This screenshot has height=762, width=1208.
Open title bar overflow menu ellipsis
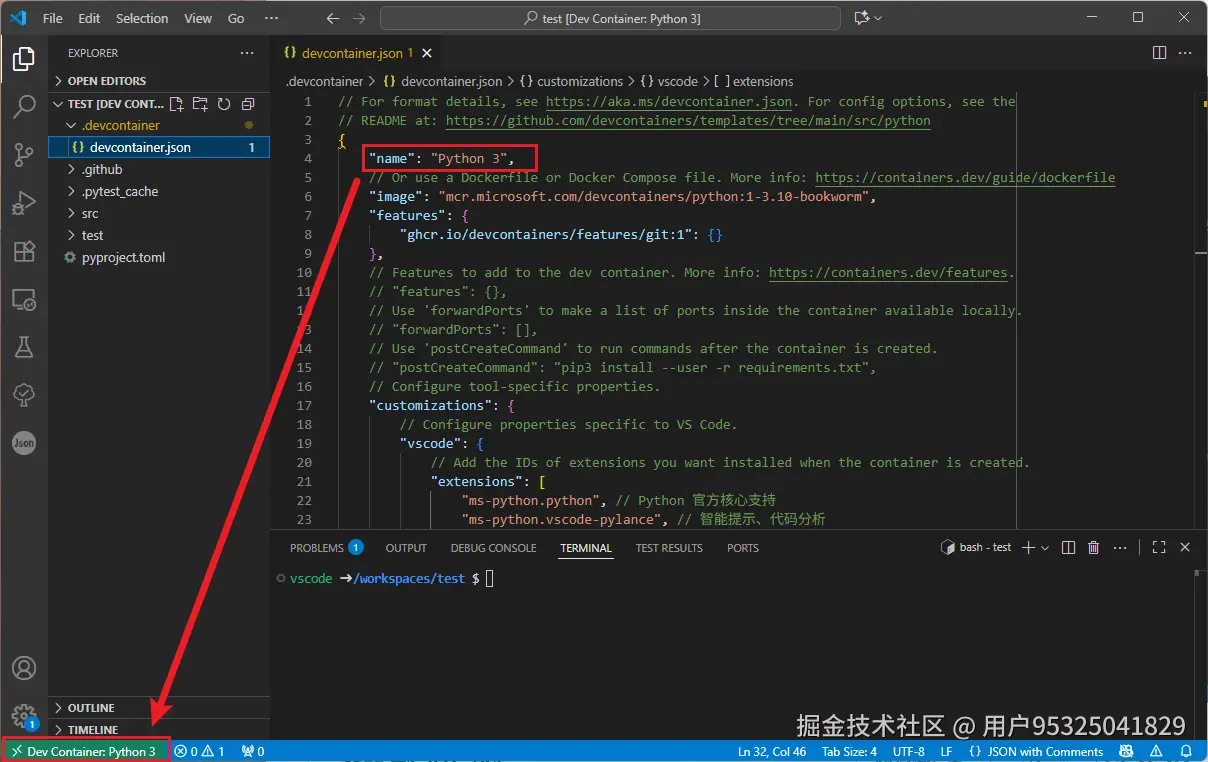(x=272, y=18)
